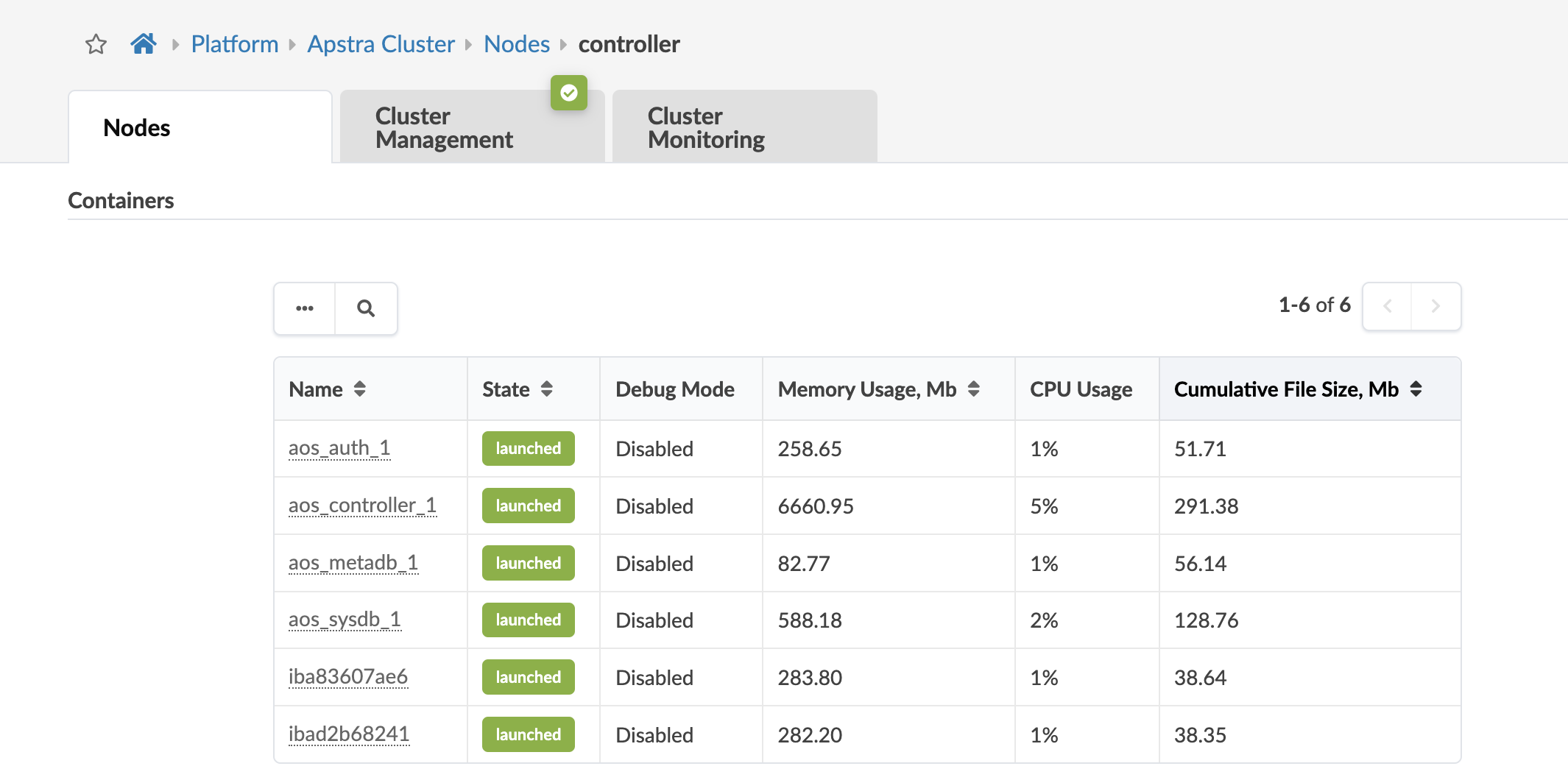Sort table by State column
The image size is (1568, 780).
coord(546,389)
